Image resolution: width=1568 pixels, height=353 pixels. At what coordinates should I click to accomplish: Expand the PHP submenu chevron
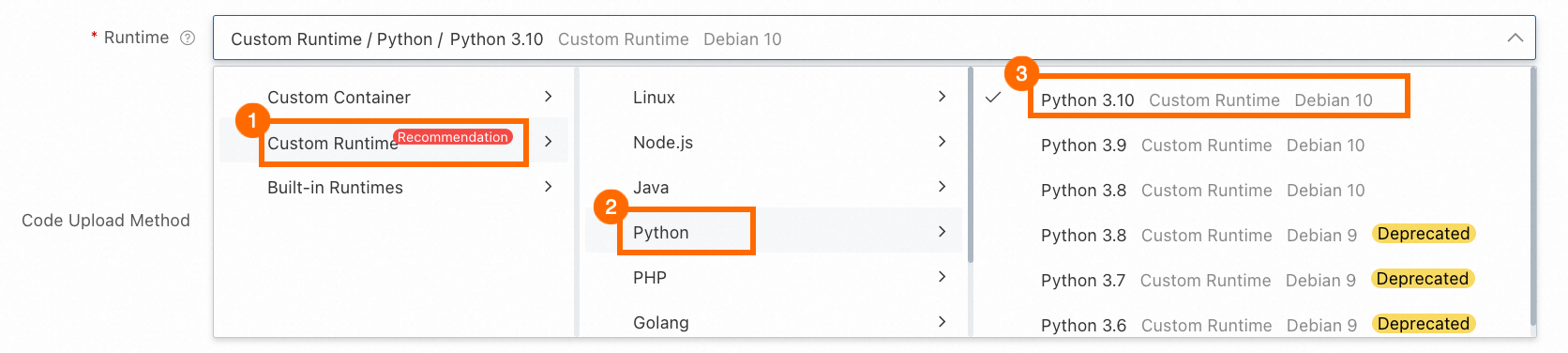click(x=942, y=277)
